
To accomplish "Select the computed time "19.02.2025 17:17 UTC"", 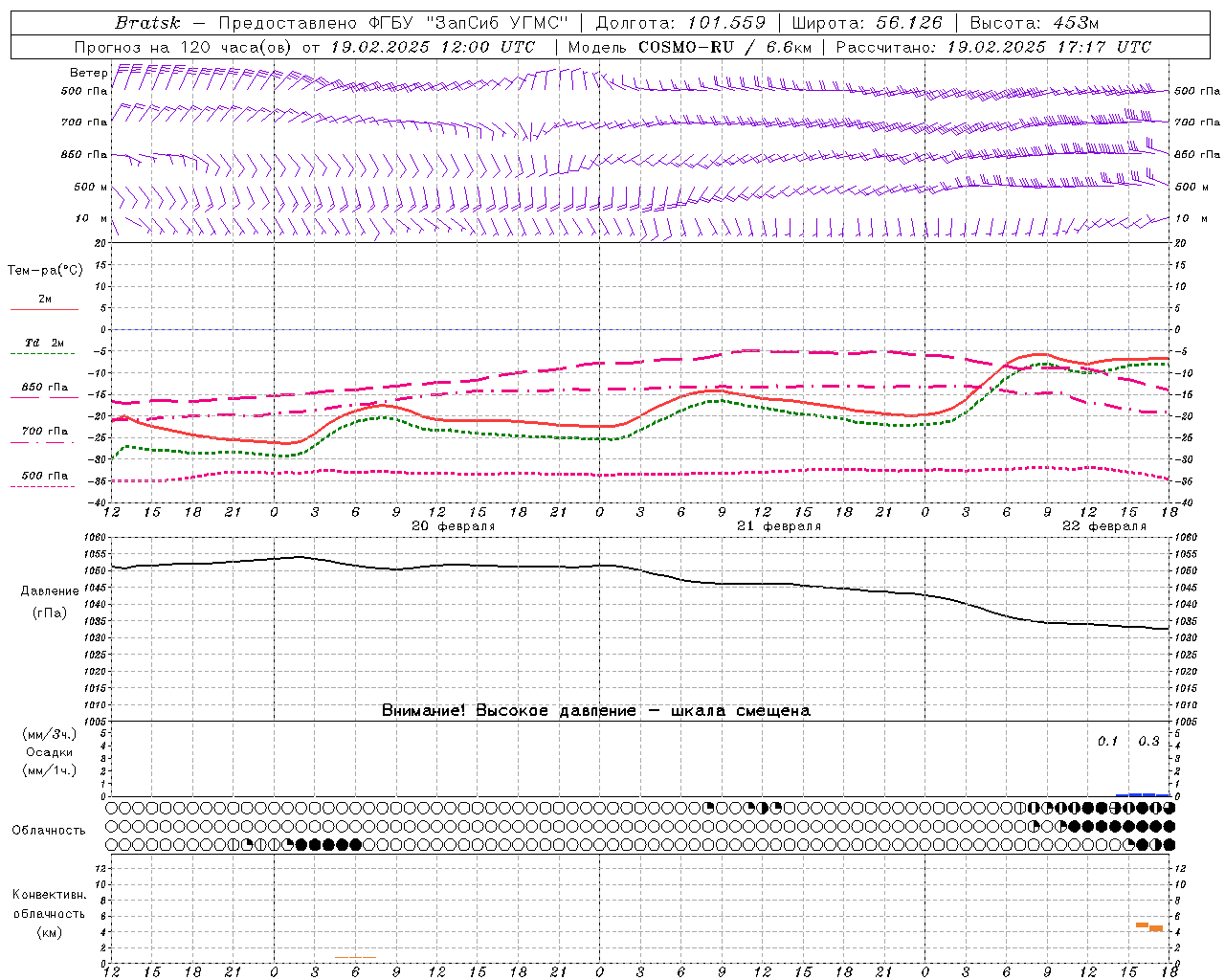I will tap(1049, 47).
